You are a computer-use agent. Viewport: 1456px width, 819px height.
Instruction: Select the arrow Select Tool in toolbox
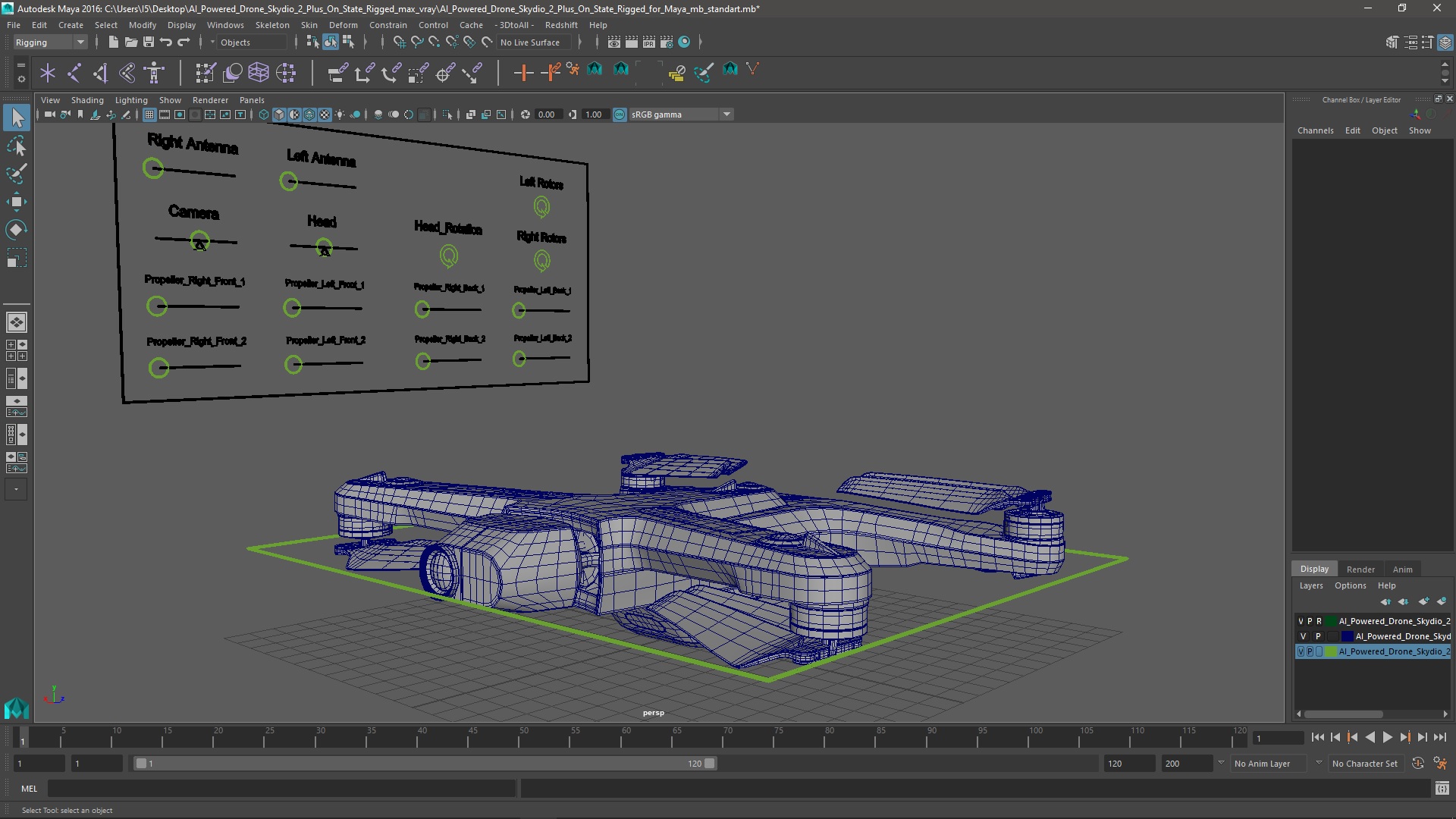point(17,118)
